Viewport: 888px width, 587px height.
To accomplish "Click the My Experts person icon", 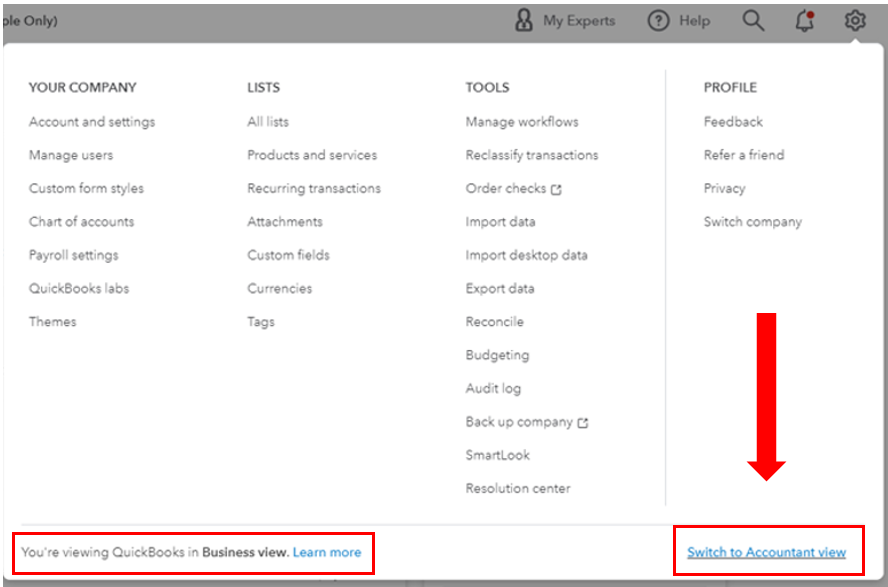I will (524, 21).
